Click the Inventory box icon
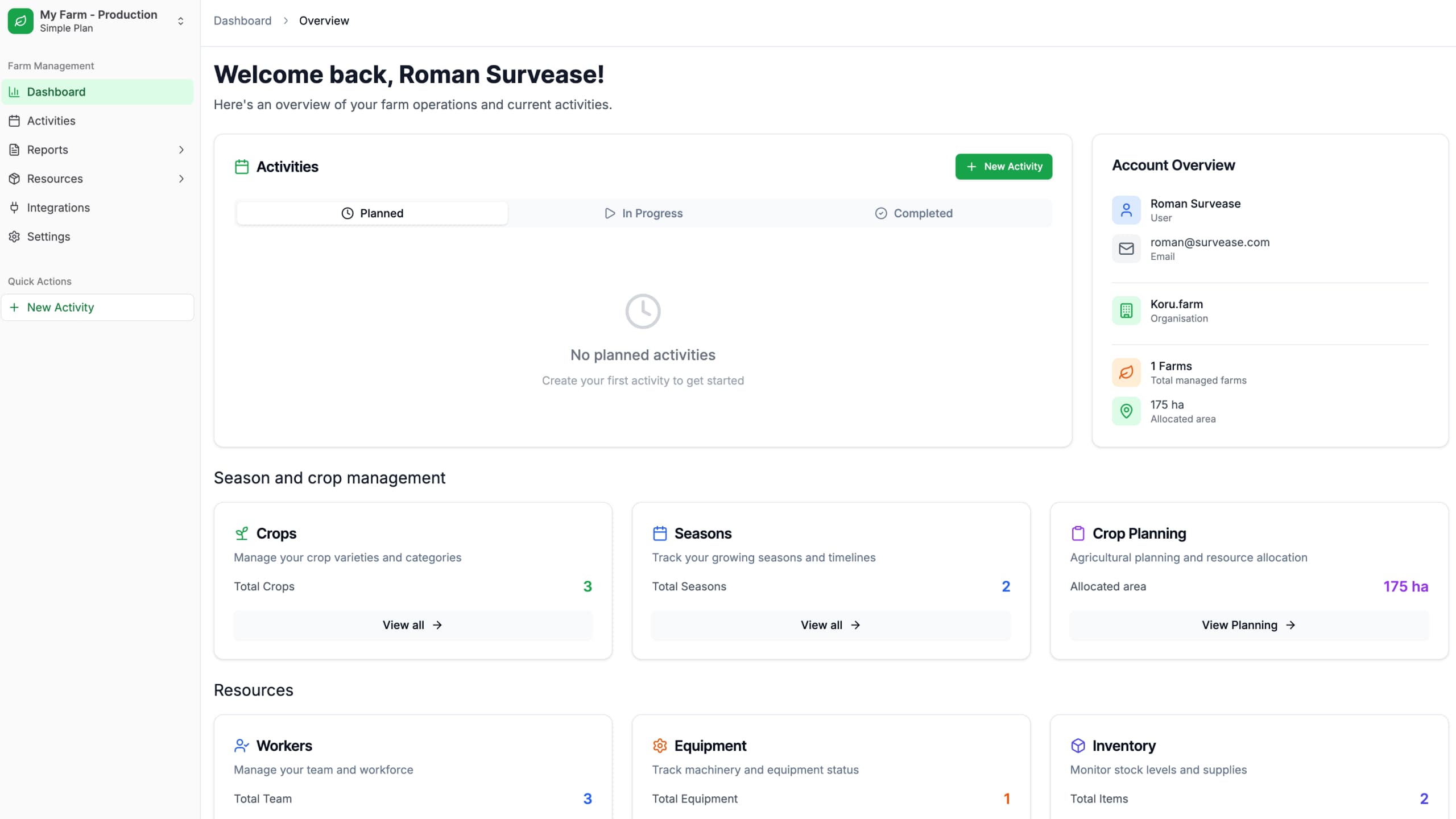 [1078, 746]
